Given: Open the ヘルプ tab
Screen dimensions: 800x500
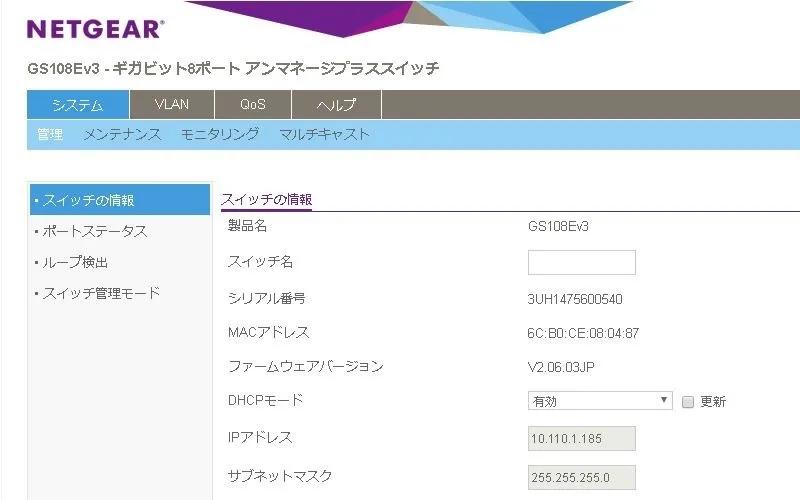Looking at the screenshot, I should coord(336,105).
